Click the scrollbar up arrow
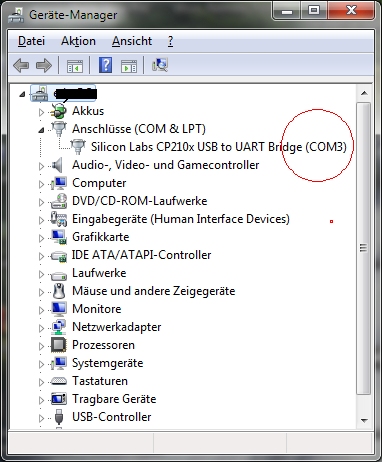382x462 pixels. 364,93
